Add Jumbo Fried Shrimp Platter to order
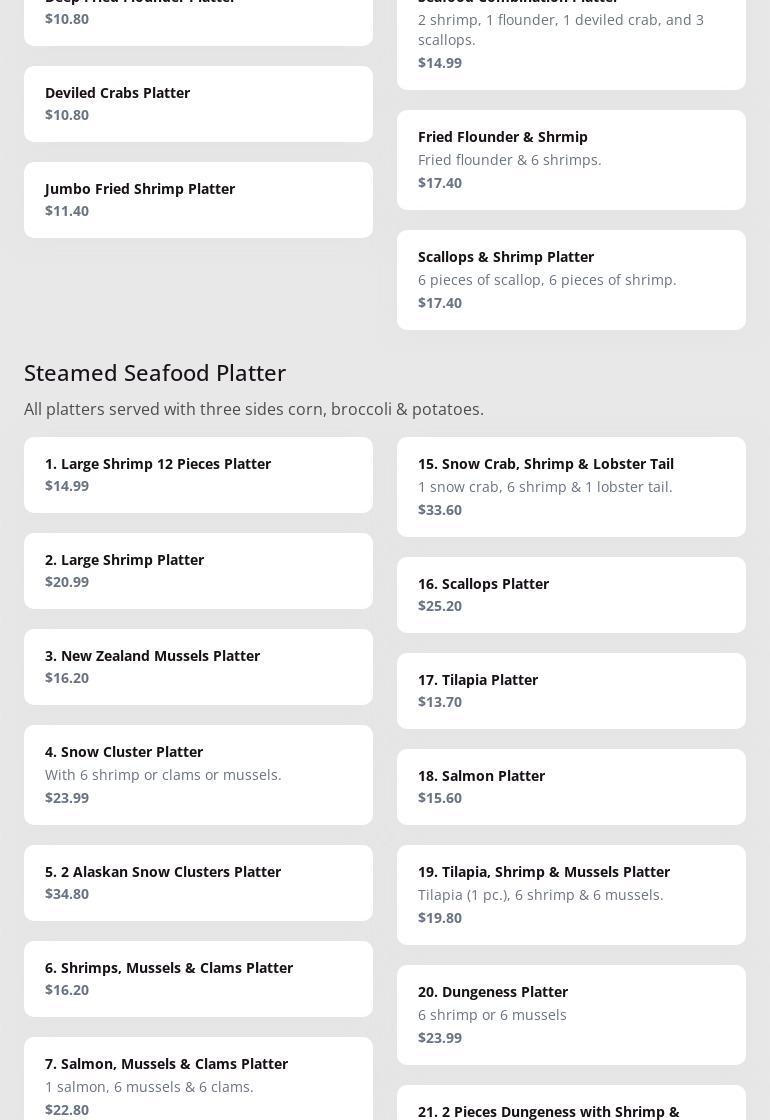Screen dimensions: 770x1120 198,200
